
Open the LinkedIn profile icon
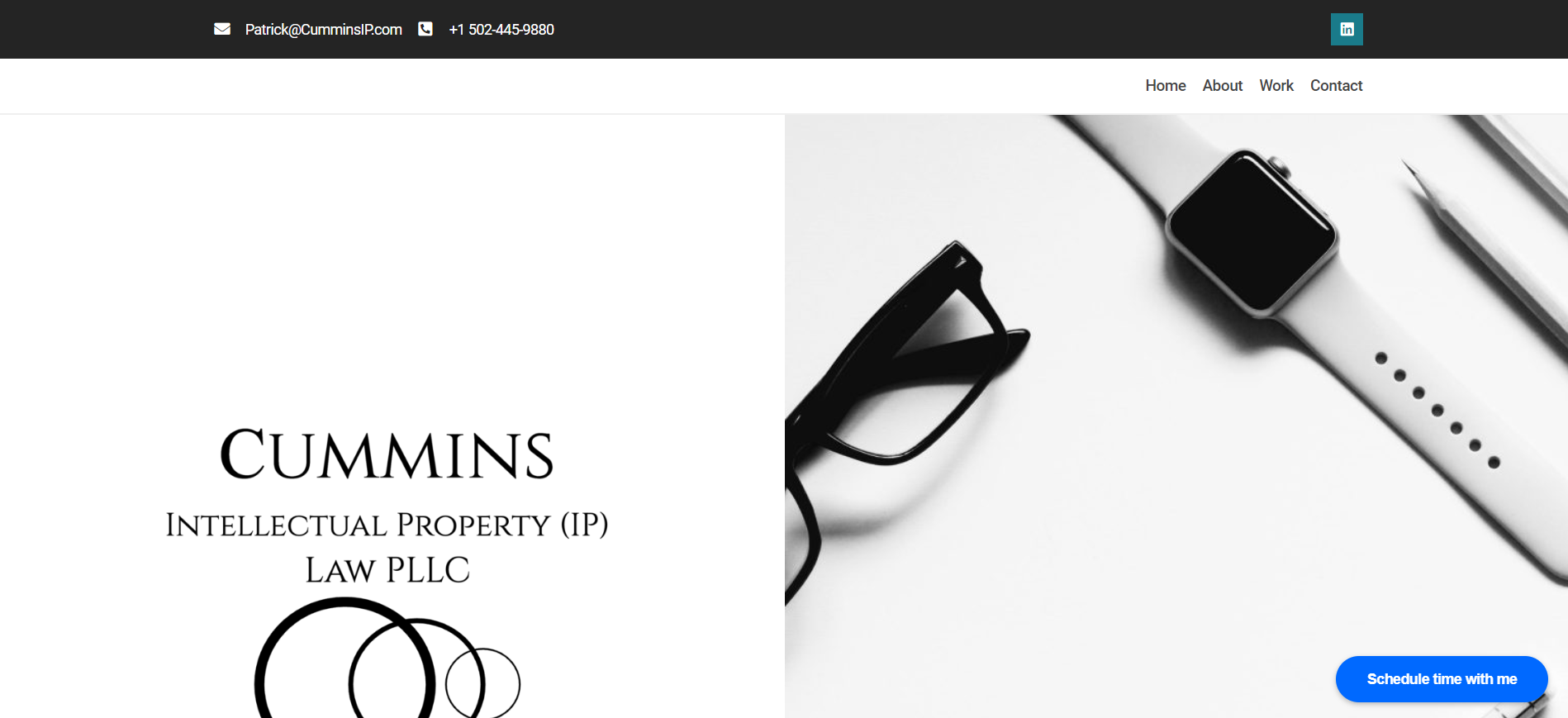click(1347, 30)
